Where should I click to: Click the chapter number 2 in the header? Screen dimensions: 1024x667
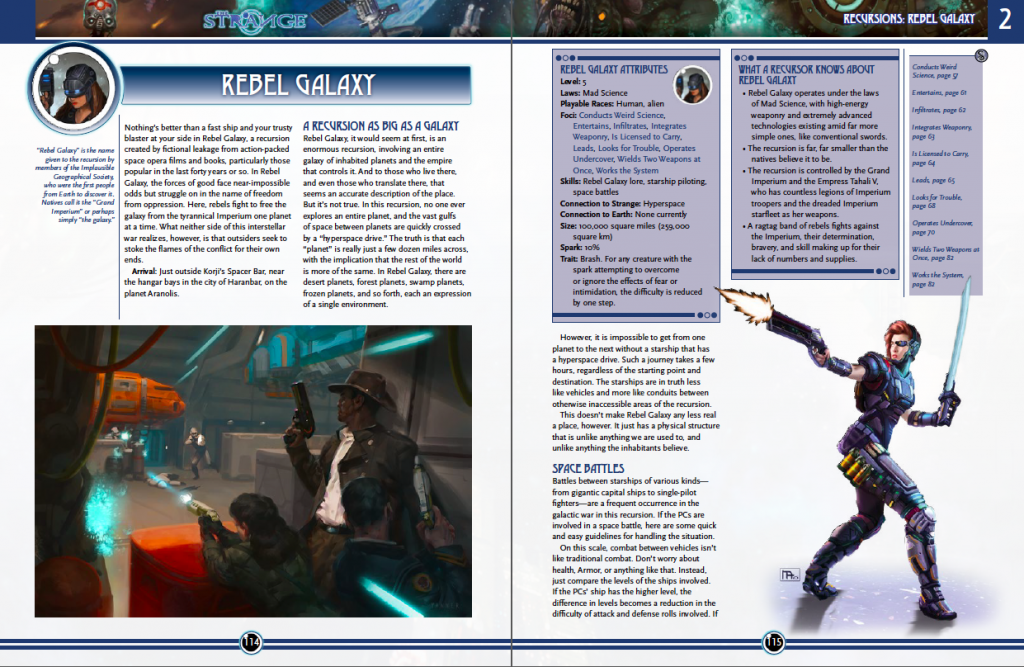click(1004, 20)
